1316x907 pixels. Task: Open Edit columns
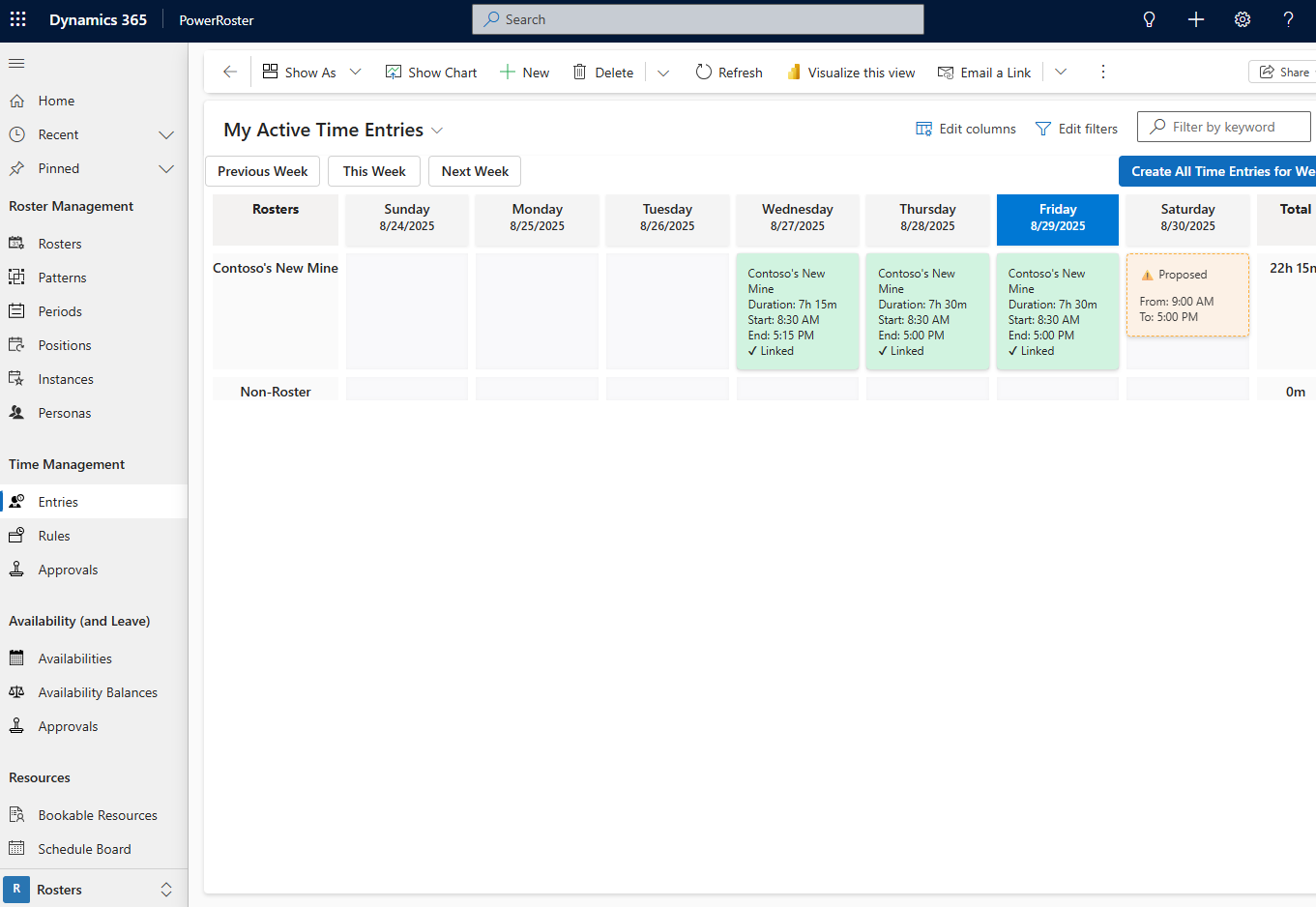(966, 129)
